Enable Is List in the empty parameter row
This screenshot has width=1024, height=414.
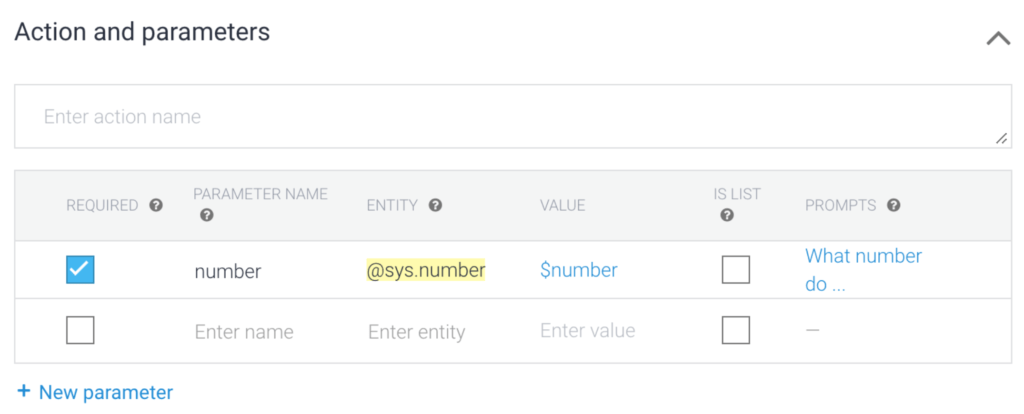tap(736, 330)
